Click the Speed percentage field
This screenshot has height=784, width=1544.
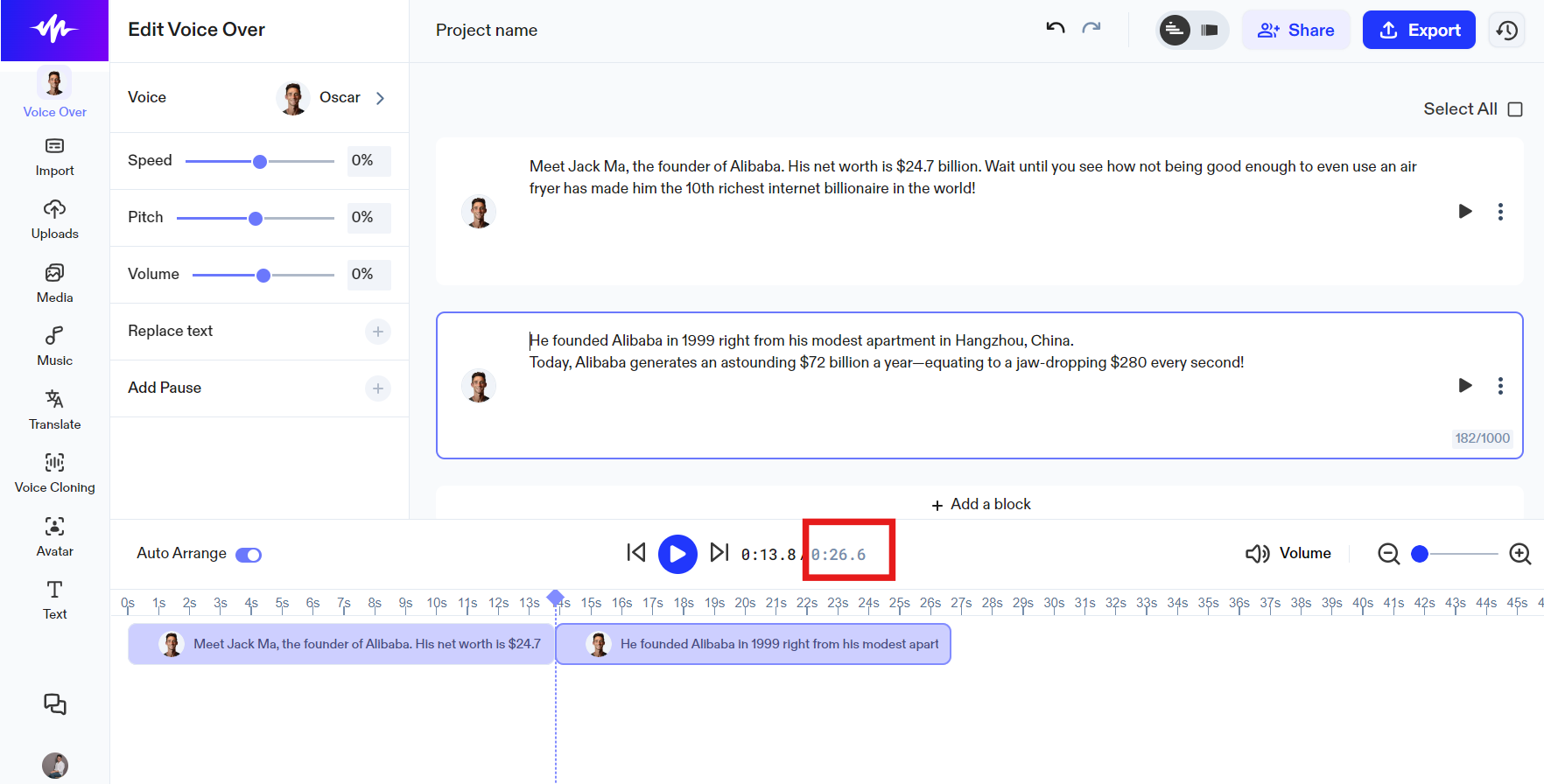(x=368, y=161)
